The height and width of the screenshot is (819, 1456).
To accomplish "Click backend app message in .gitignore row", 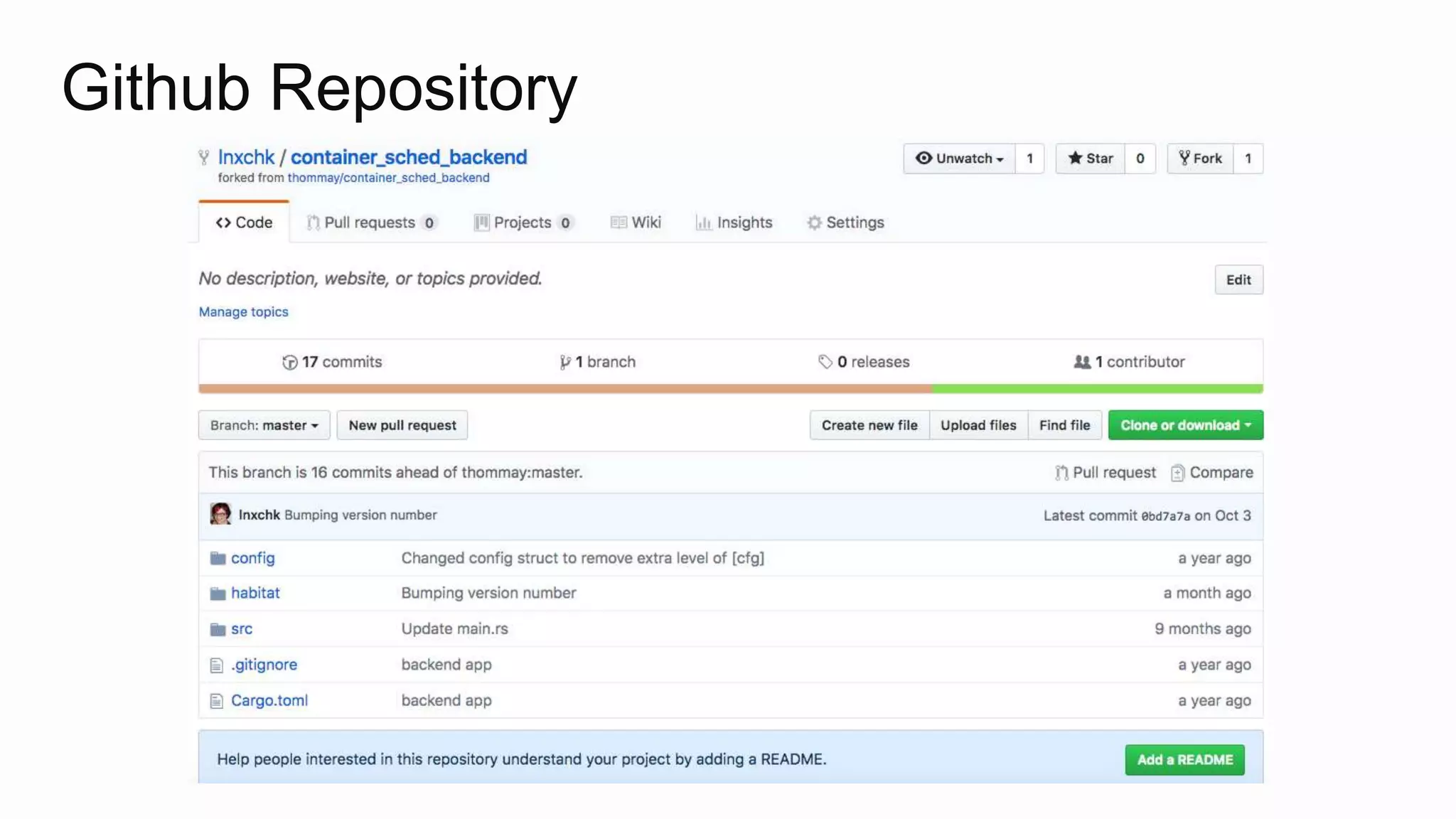I will [x=446, y=665].
